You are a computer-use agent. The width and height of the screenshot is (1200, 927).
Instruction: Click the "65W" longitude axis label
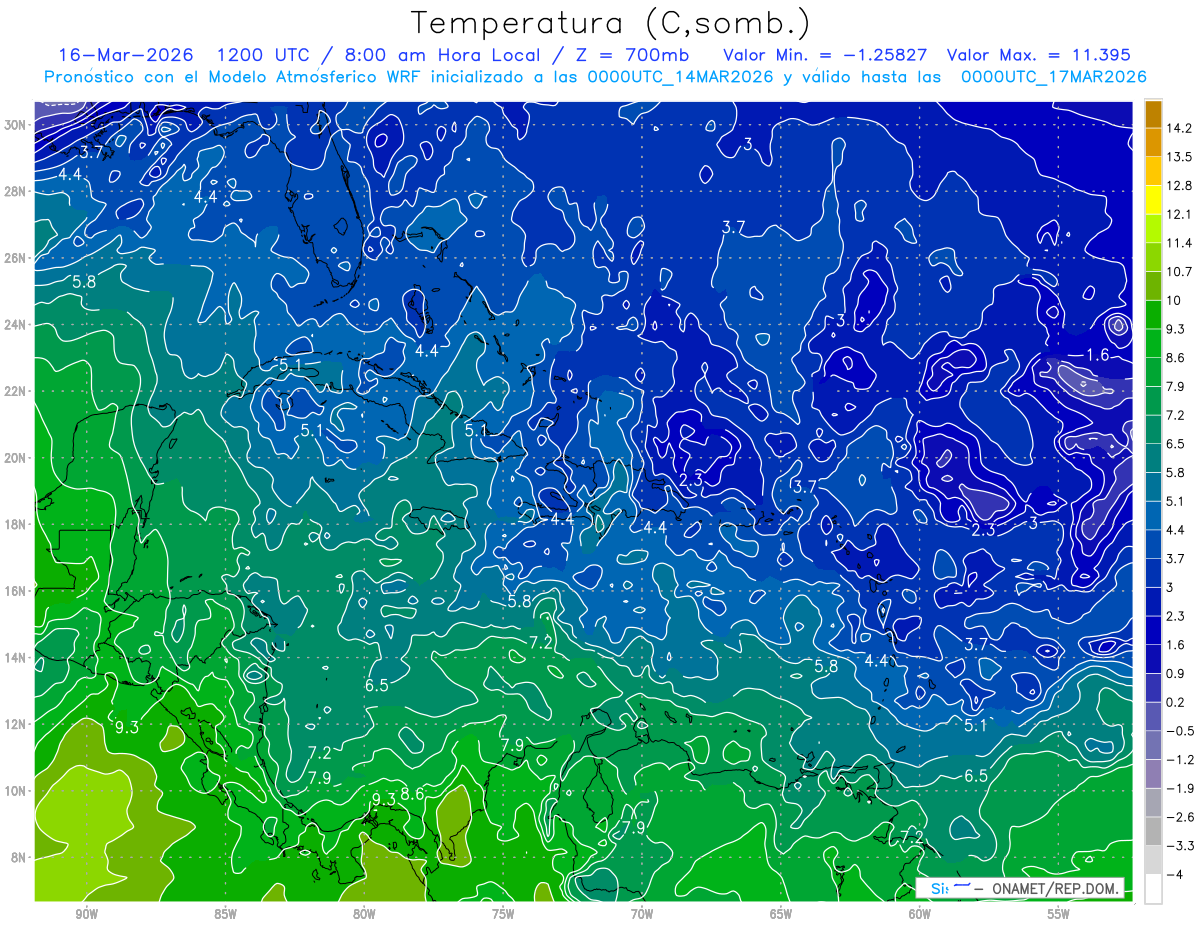781,914
